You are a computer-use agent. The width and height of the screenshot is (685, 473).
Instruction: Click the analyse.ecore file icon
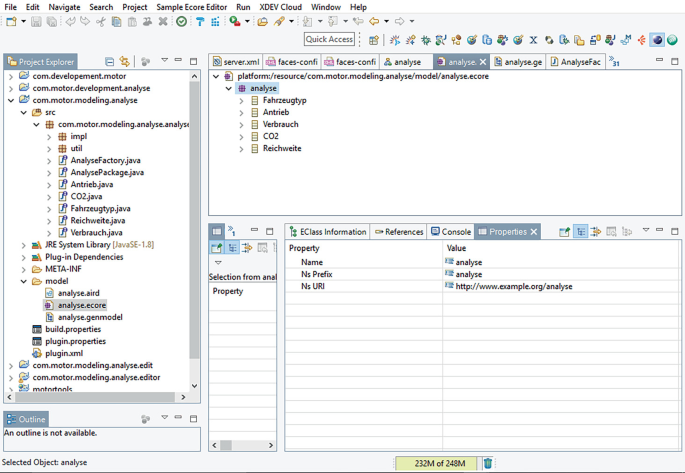click(49, 305)
